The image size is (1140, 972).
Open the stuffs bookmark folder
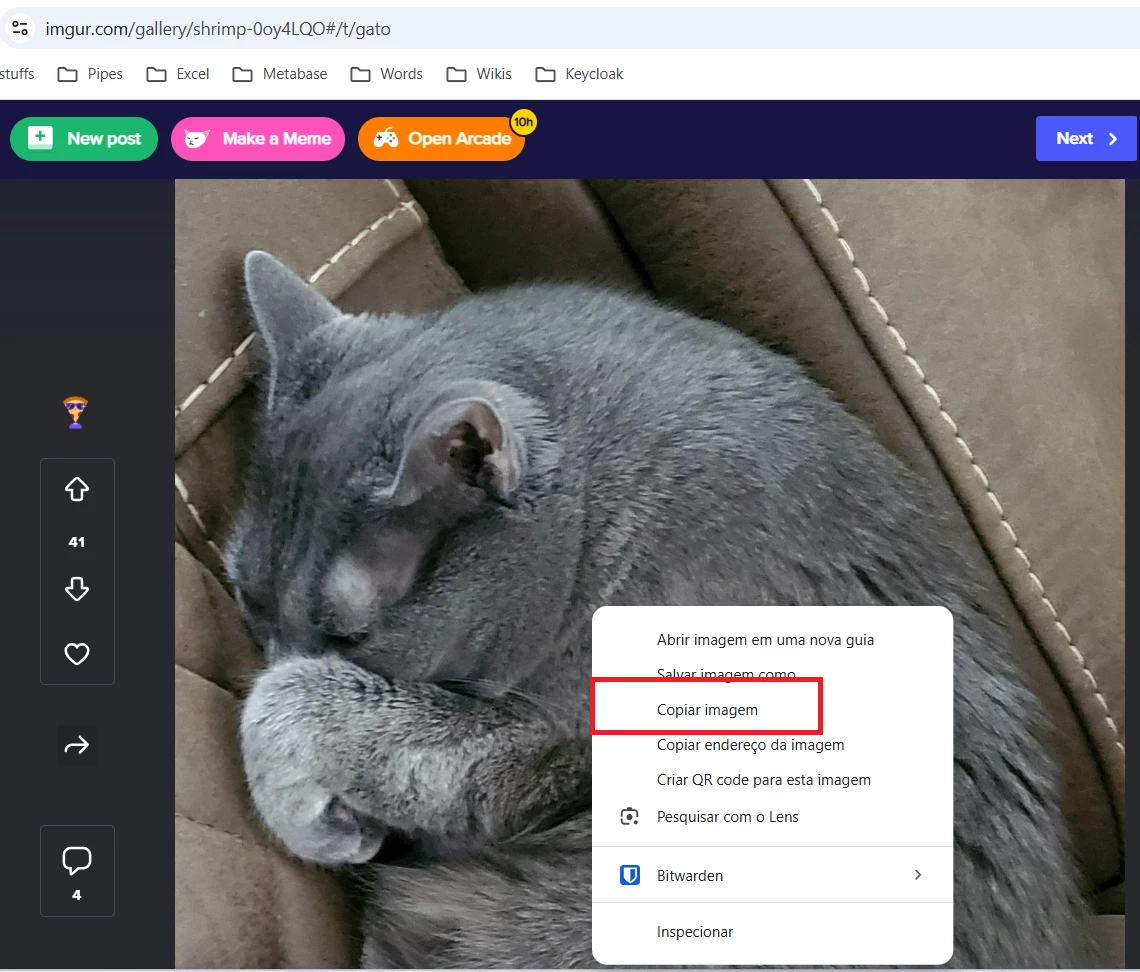17,74
